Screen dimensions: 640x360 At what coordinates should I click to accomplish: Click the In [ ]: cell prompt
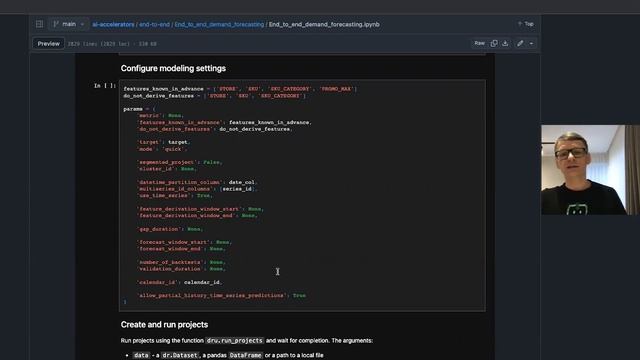point(105,86)
